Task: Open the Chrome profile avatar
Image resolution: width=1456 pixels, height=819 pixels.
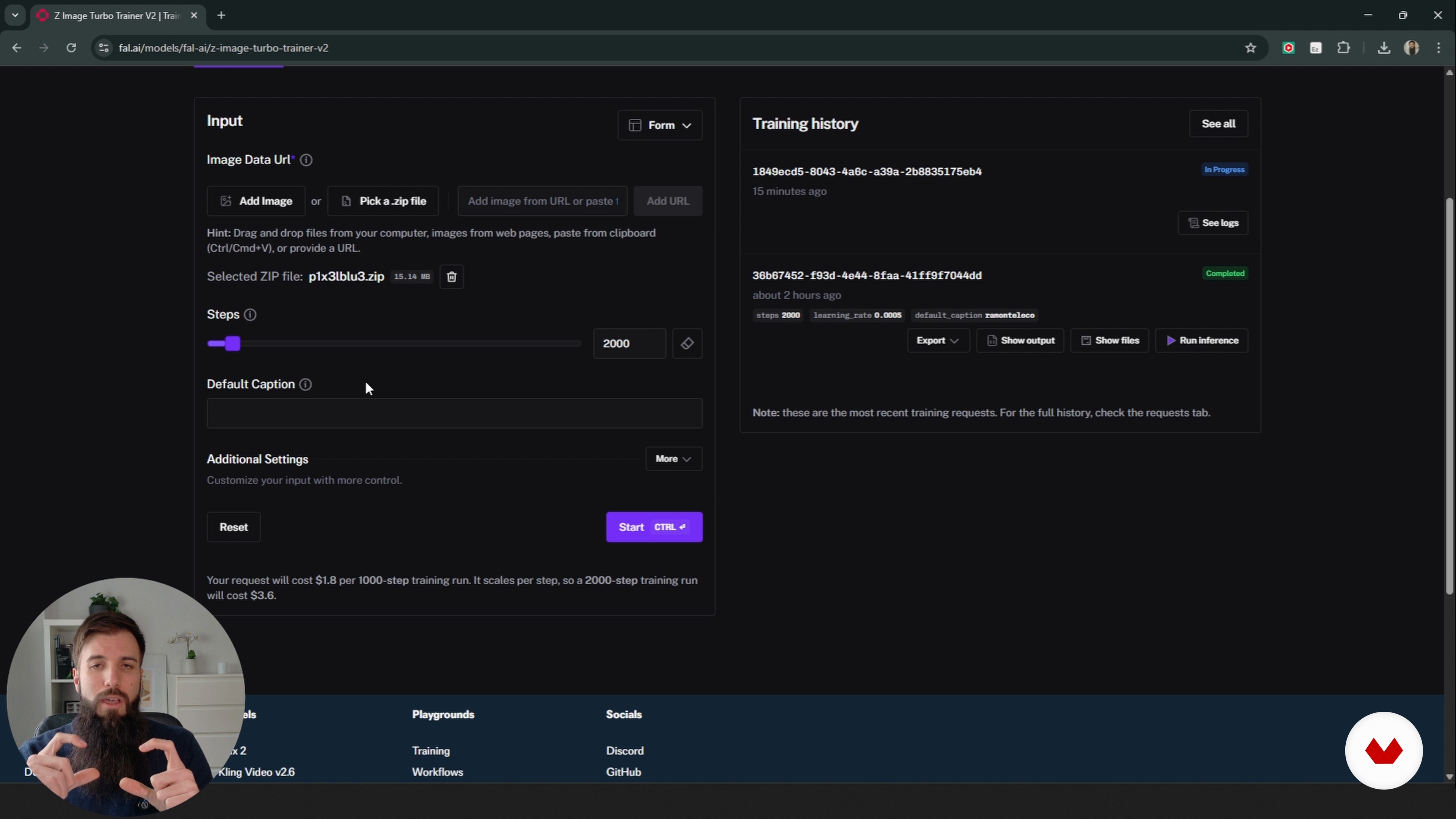Action: [1411, 48]
